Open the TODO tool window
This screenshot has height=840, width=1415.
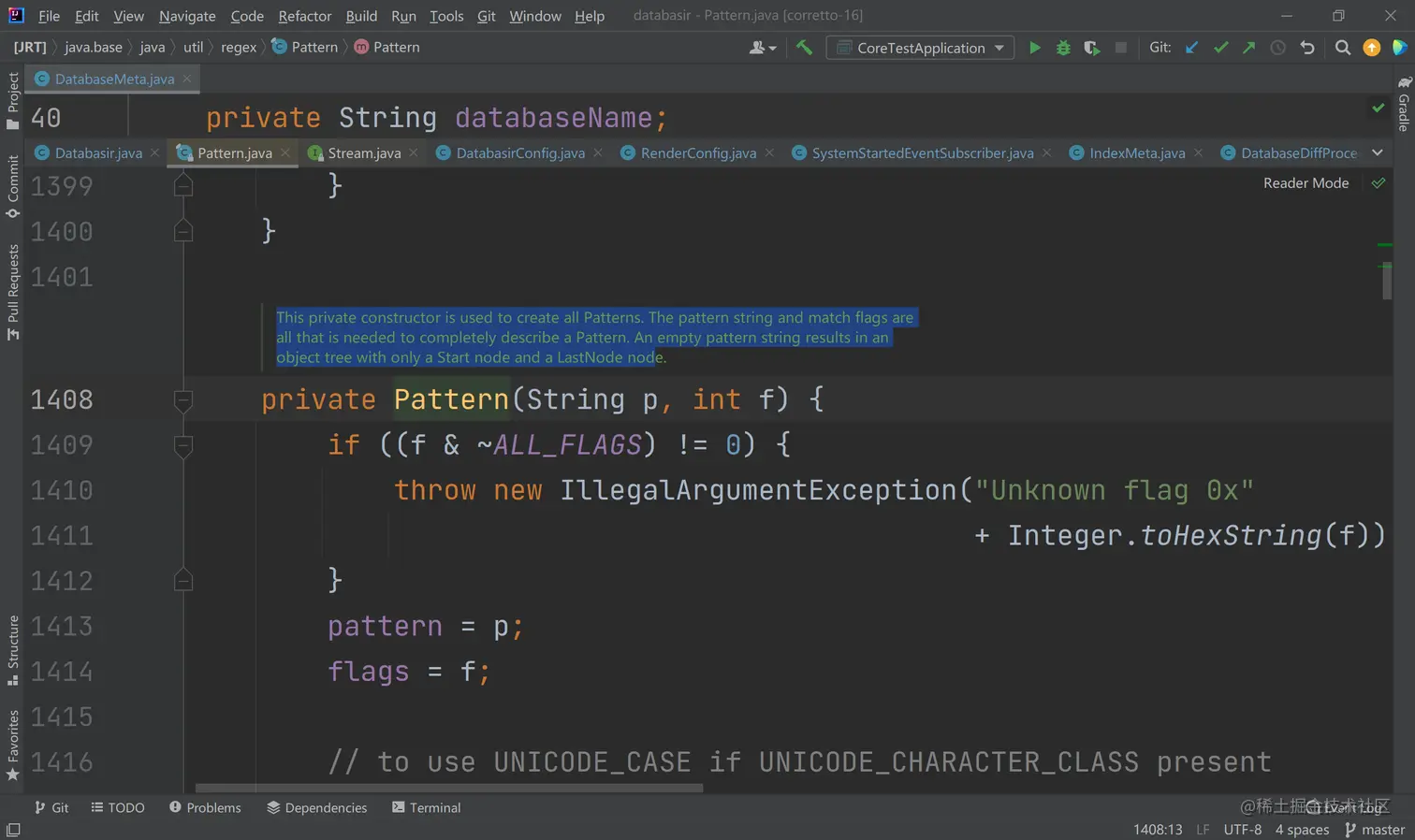[118, 807]
